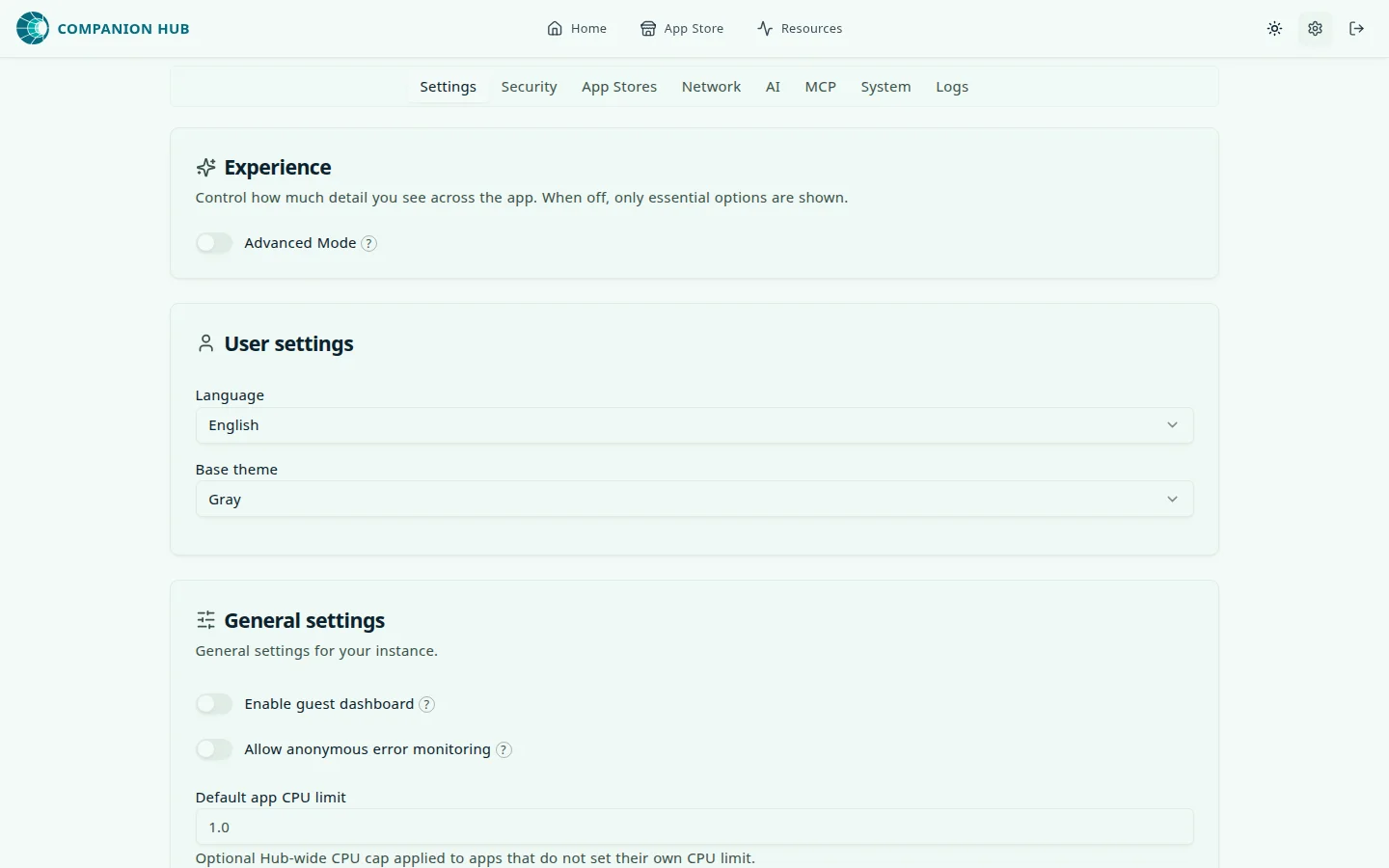Open settings via the gear icon
1389x868 pixels.
1315,29
